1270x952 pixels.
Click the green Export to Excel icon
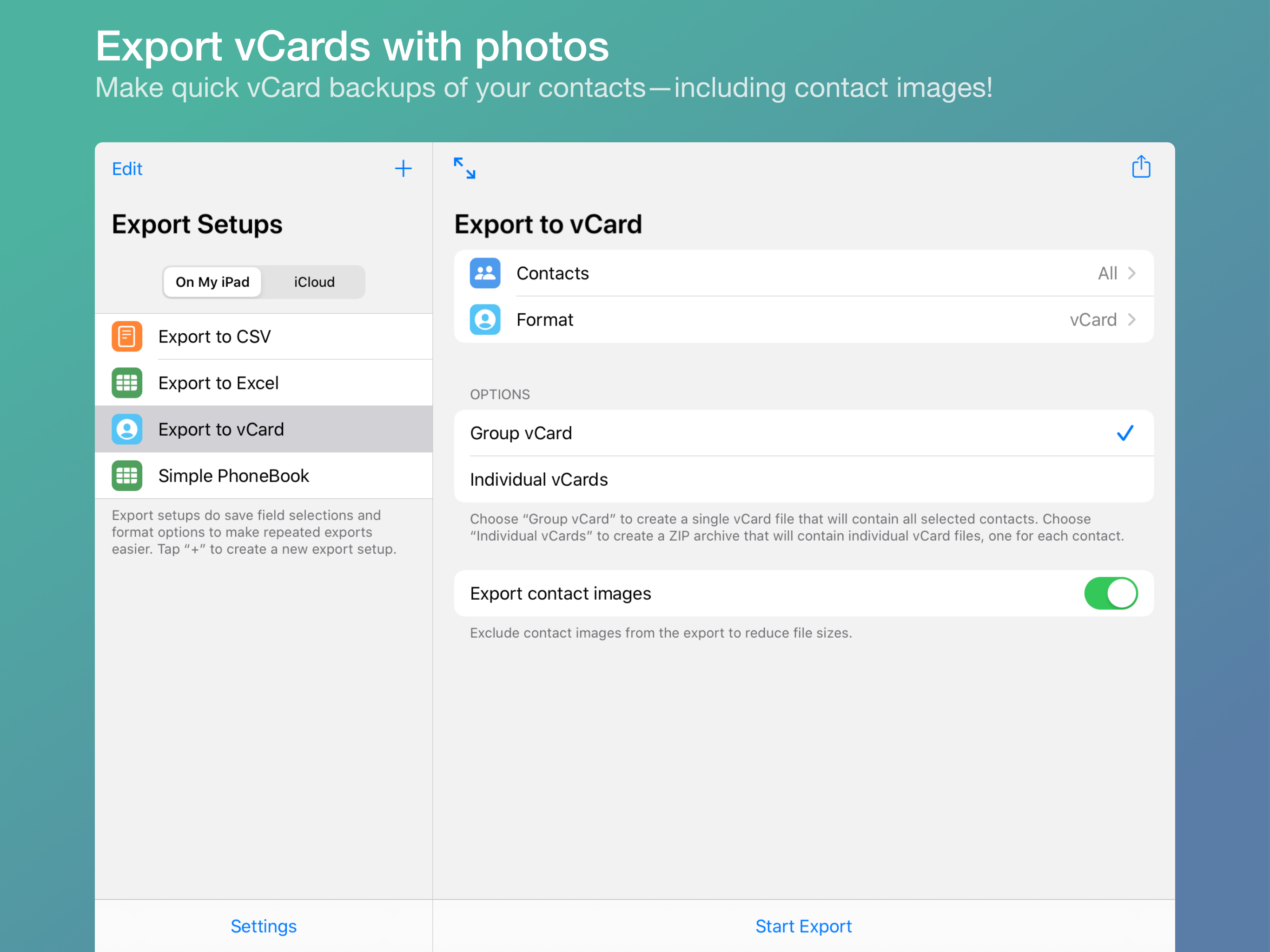tap(127, 383)
